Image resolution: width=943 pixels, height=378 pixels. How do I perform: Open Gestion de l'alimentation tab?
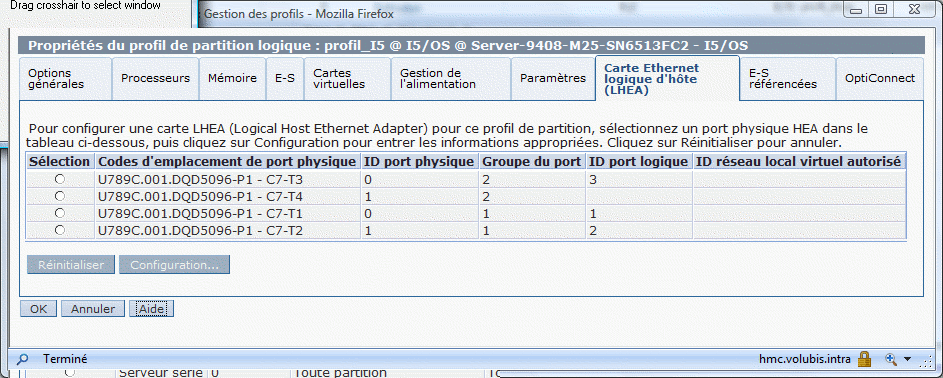pyautogui.click(x=450, y=78)
